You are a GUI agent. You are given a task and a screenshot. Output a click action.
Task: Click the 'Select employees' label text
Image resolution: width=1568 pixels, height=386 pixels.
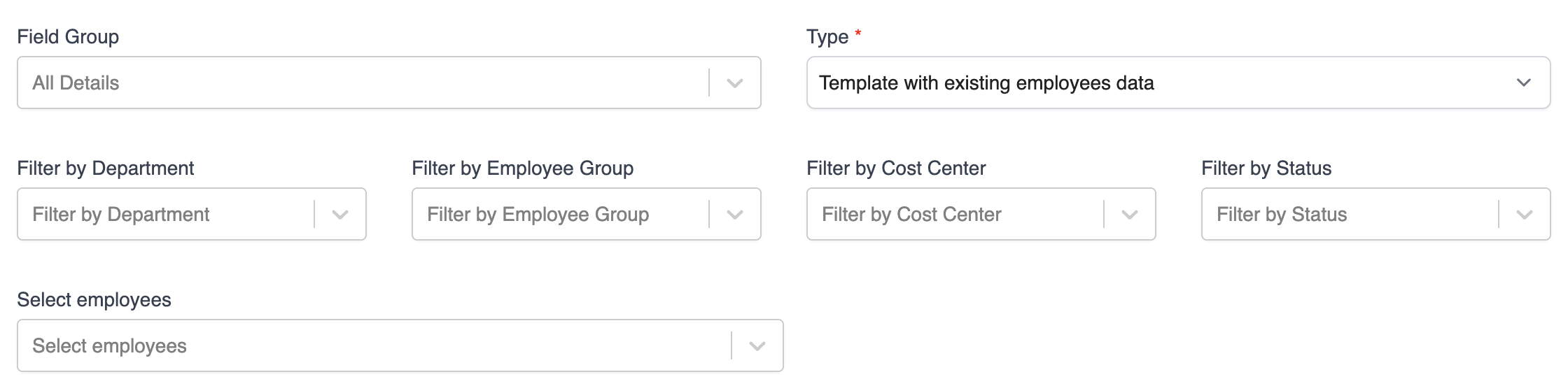(x=94, y=300)
